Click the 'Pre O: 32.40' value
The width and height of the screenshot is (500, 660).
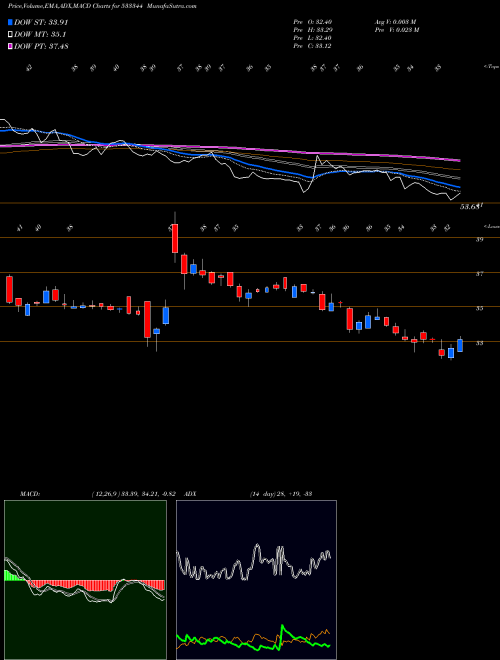click(312, 22)
